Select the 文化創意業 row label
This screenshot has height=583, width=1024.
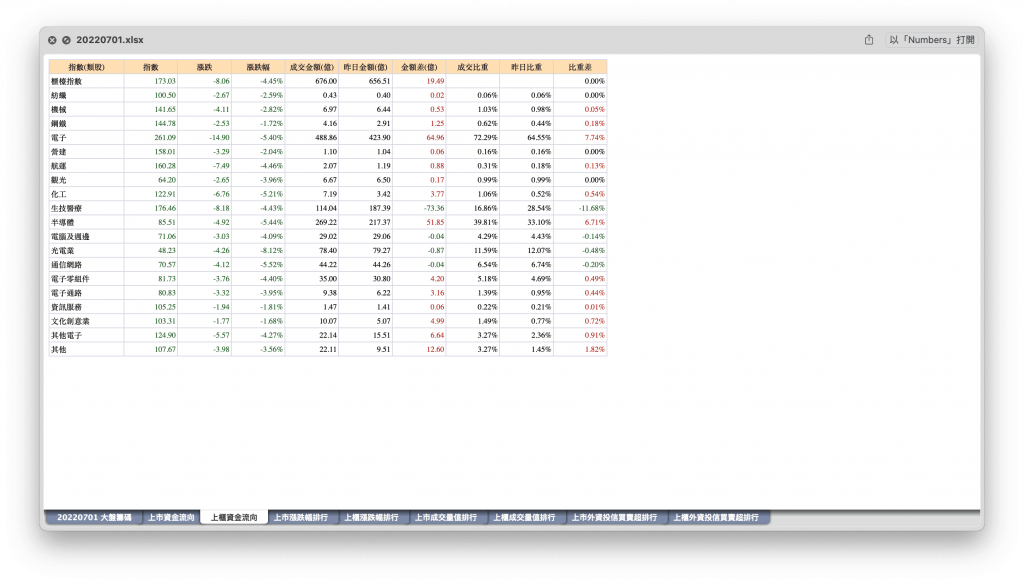(71, 321)
